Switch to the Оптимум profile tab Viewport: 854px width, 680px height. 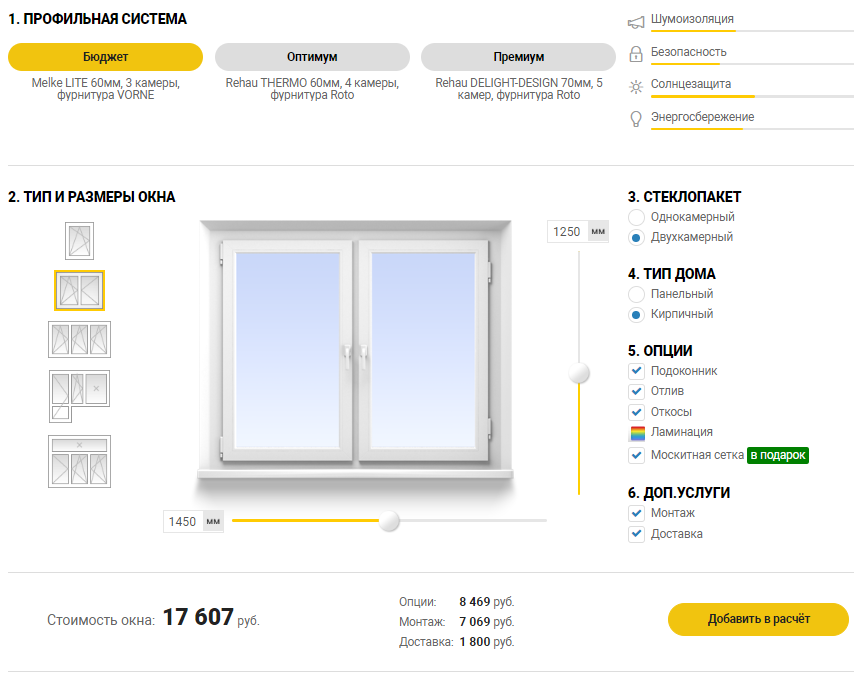coord(312,57)
